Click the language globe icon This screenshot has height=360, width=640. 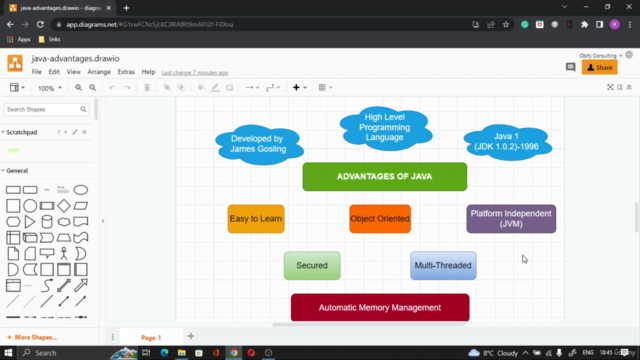629,55
